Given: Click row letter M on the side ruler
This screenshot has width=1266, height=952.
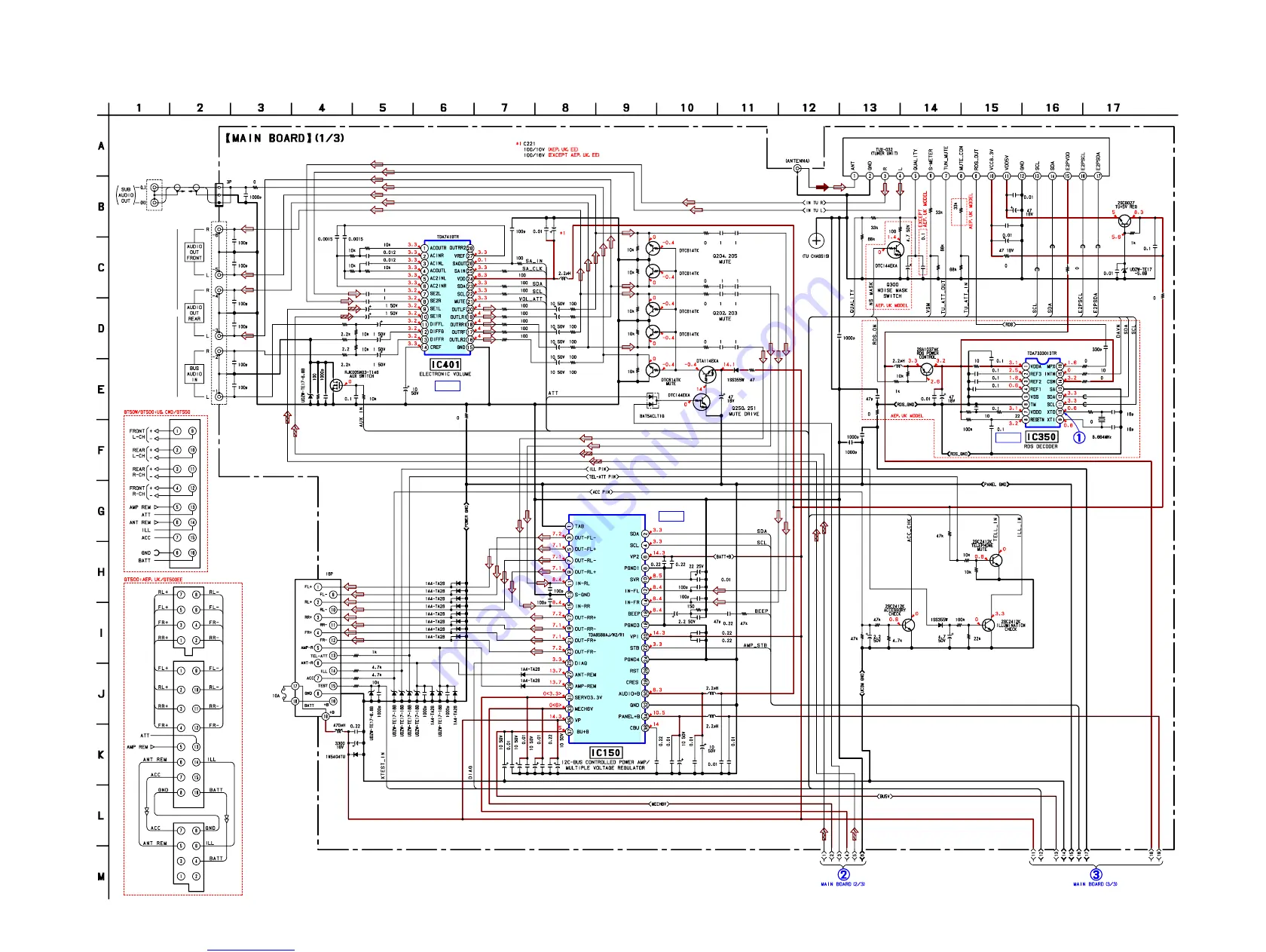Looking at the screenshot, I should 101,877.
